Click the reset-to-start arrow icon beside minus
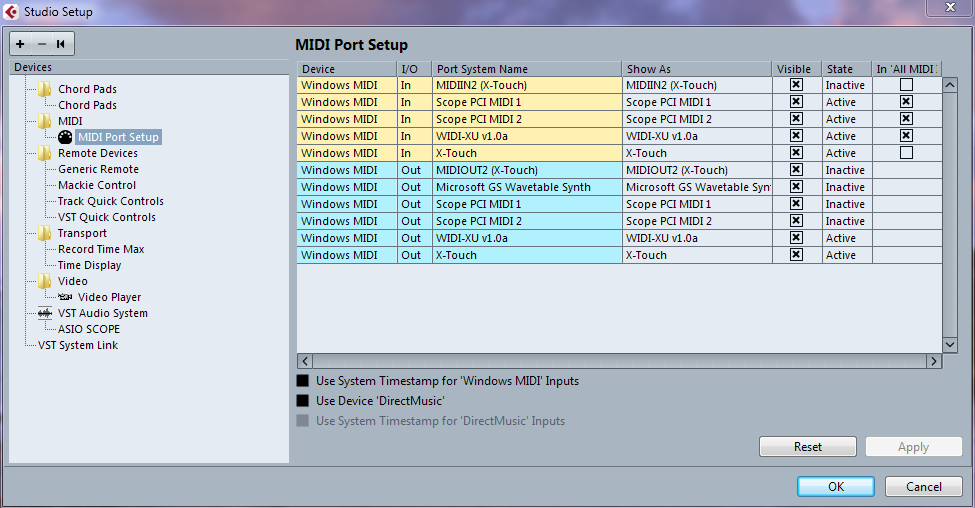 click(61, 44)
